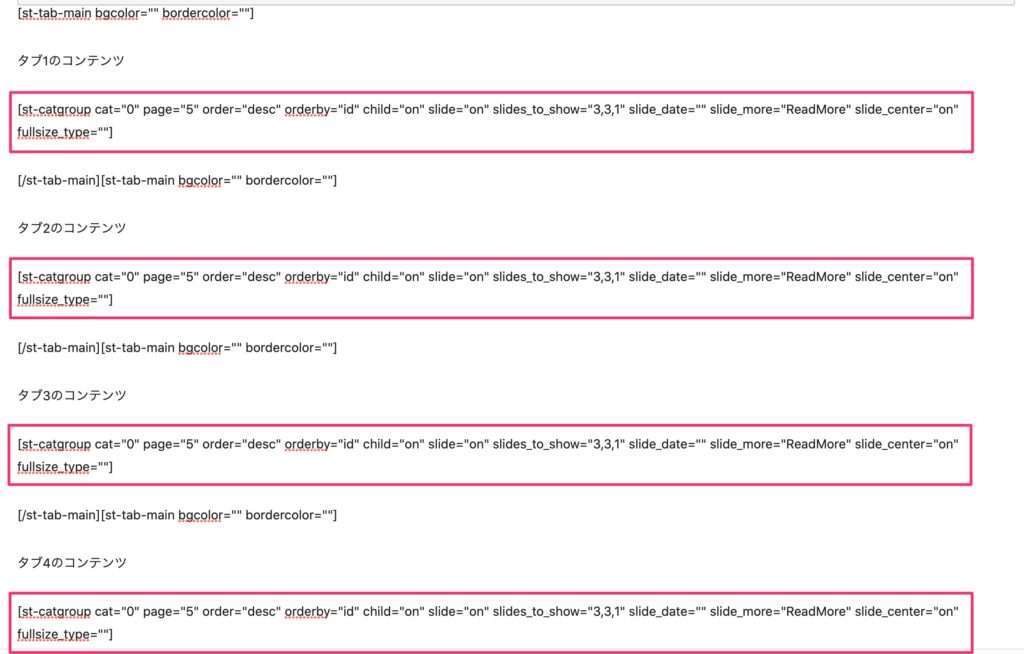1024x654 pixels.
Task: Click fullsize_type="" in the タブ1 shortcode
Action: tap(65, 133)
